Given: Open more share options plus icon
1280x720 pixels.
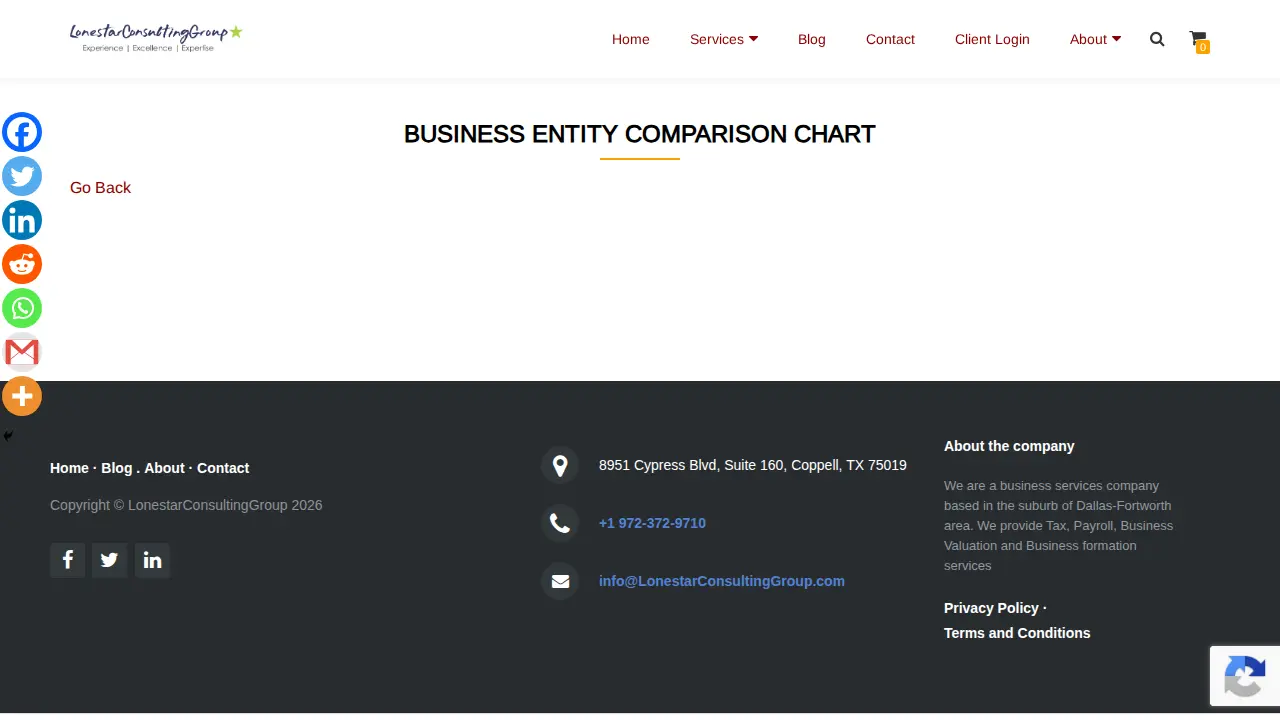Looking at the screenshot, I should coord(22,396).
